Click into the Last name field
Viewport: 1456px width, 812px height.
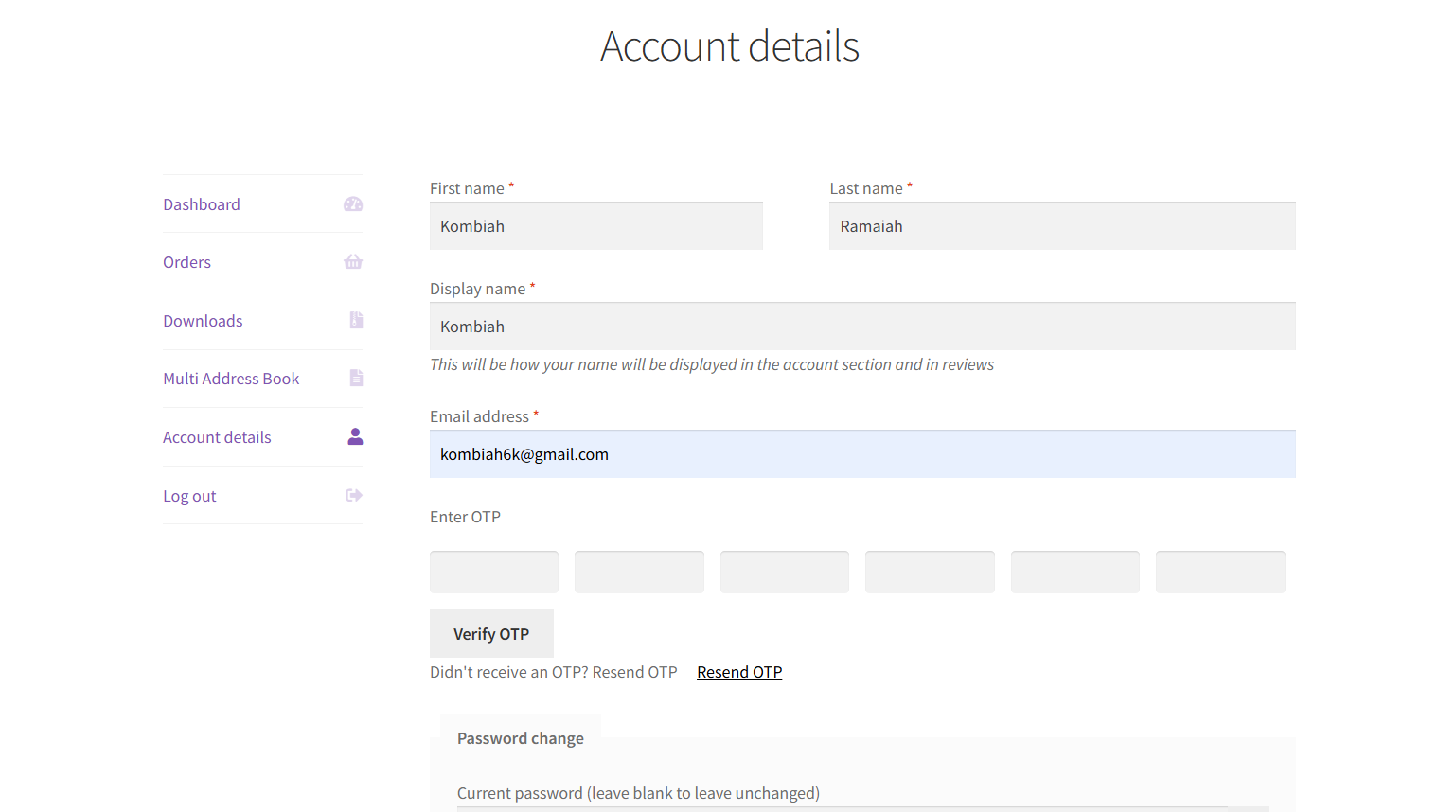click(x=1061, y=226)
